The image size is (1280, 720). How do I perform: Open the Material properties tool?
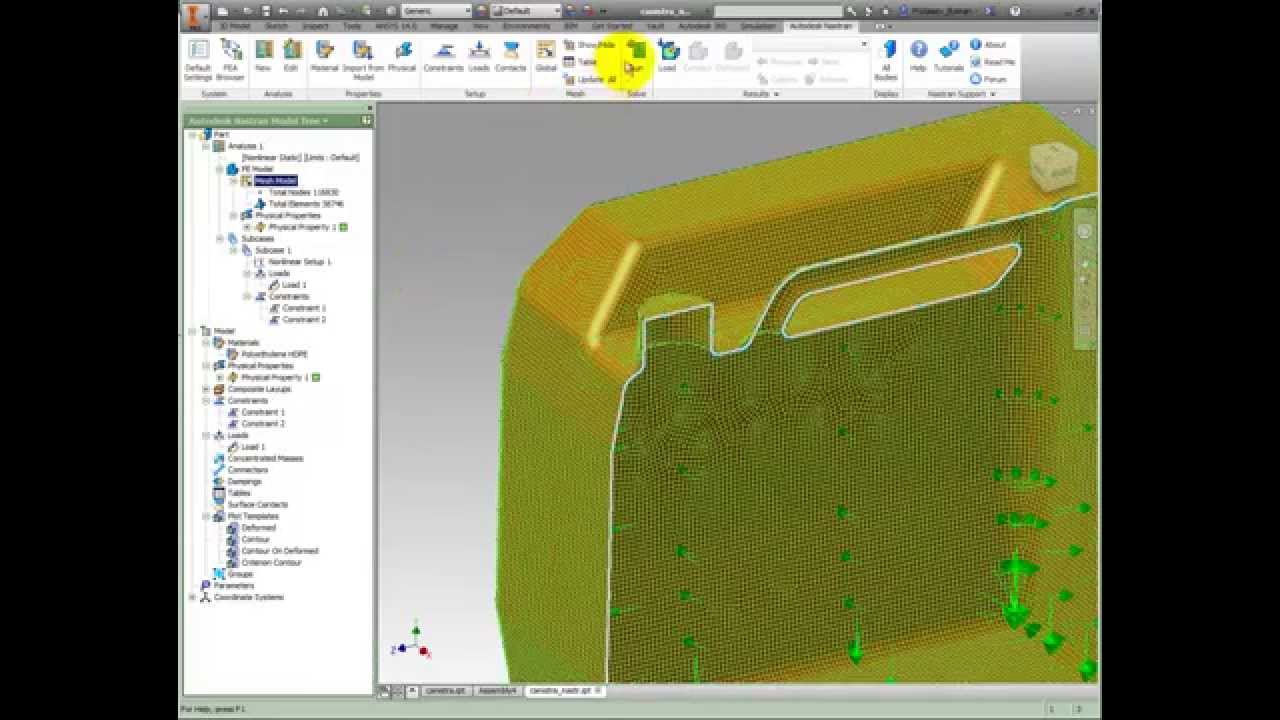tap(324, 56)
